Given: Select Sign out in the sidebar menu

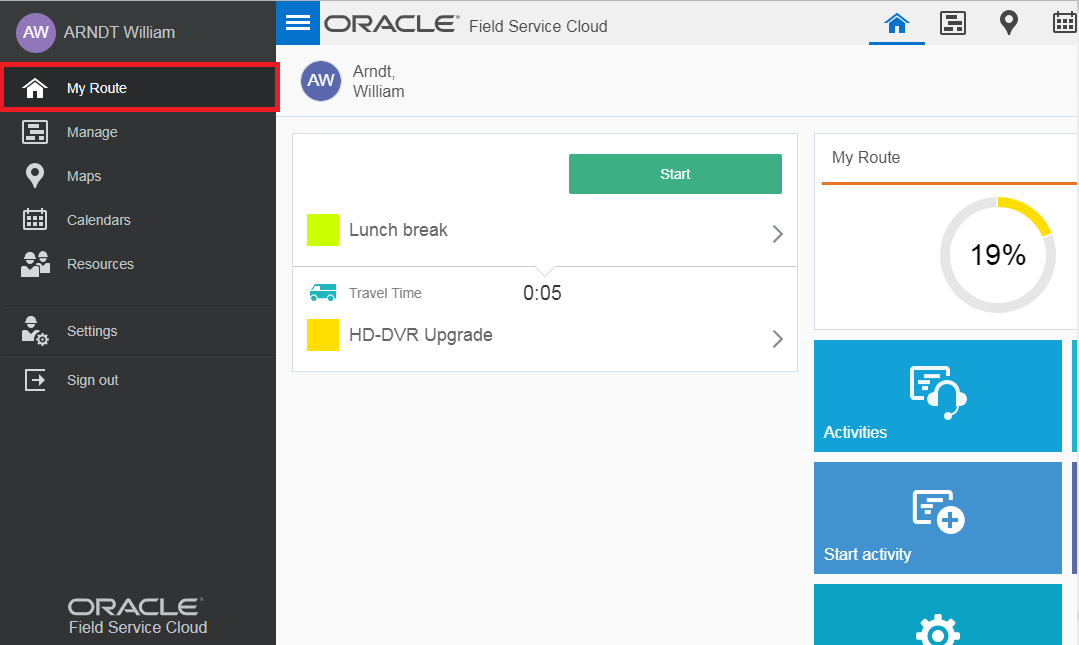Looking at the screenshot, I should click(138, 380).
